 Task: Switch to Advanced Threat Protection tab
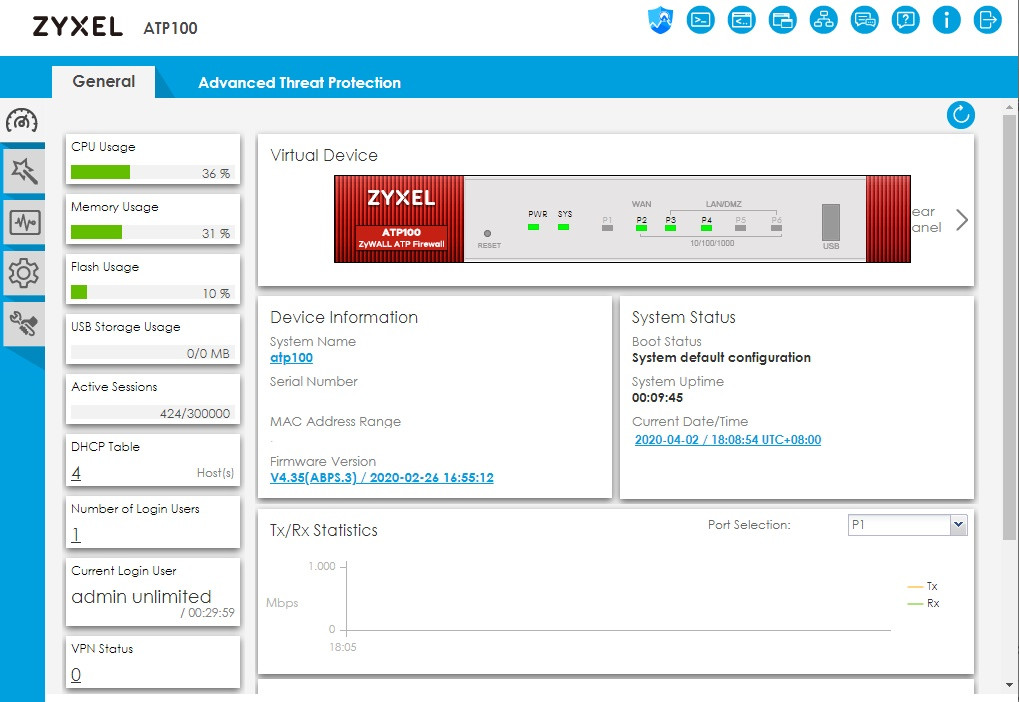[x=300, y=83]
